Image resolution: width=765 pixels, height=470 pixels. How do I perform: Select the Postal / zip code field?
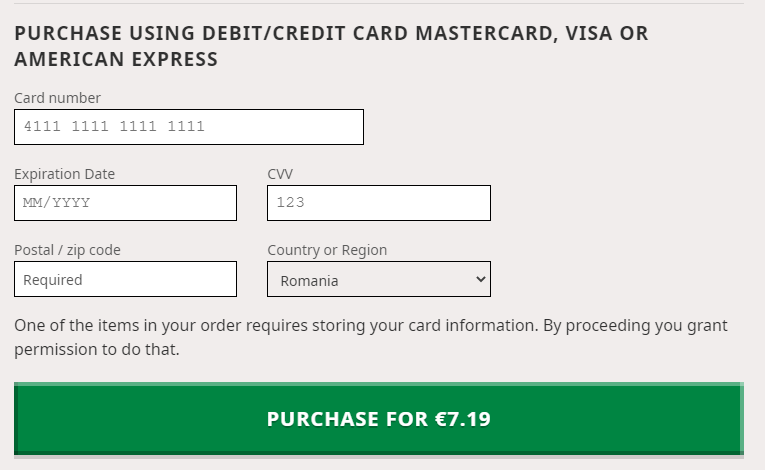click(x=125, y=279)
